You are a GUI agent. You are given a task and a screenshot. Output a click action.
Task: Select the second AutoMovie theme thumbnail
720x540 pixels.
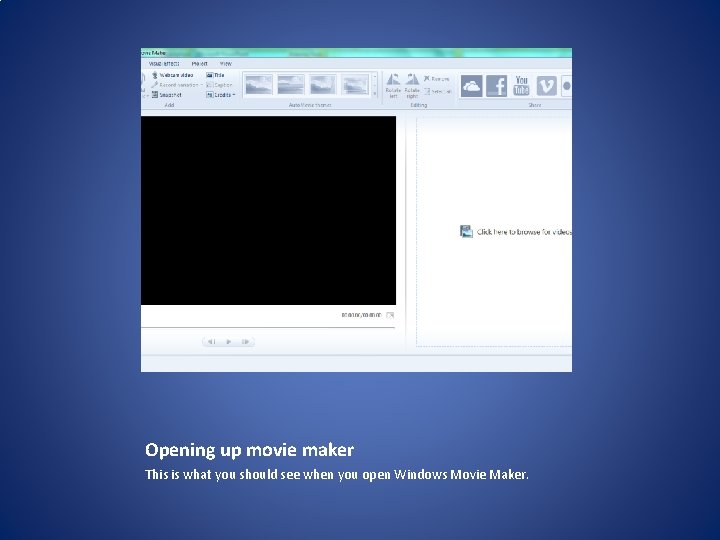291,85
